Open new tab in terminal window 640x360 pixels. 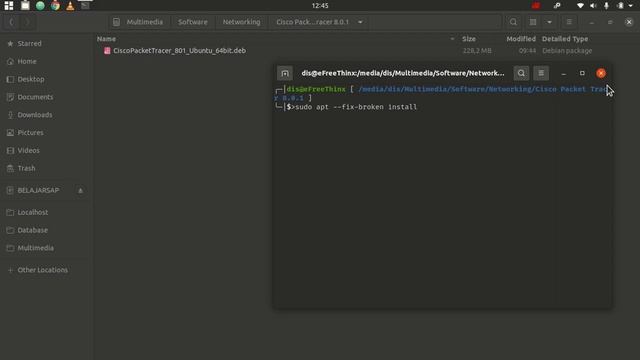[285, 73]
